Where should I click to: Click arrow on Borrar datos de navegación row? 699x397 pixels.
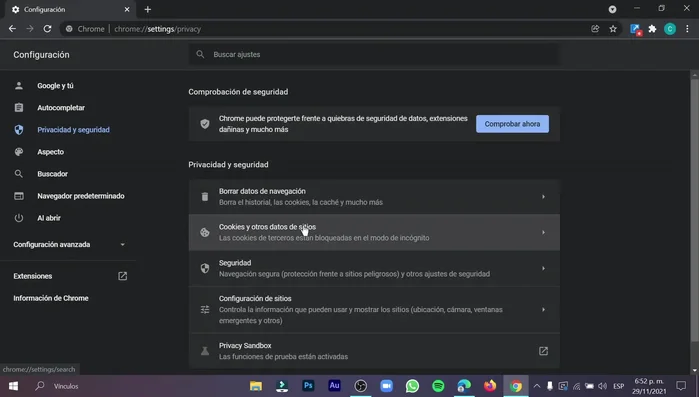(x=543, y=196)
